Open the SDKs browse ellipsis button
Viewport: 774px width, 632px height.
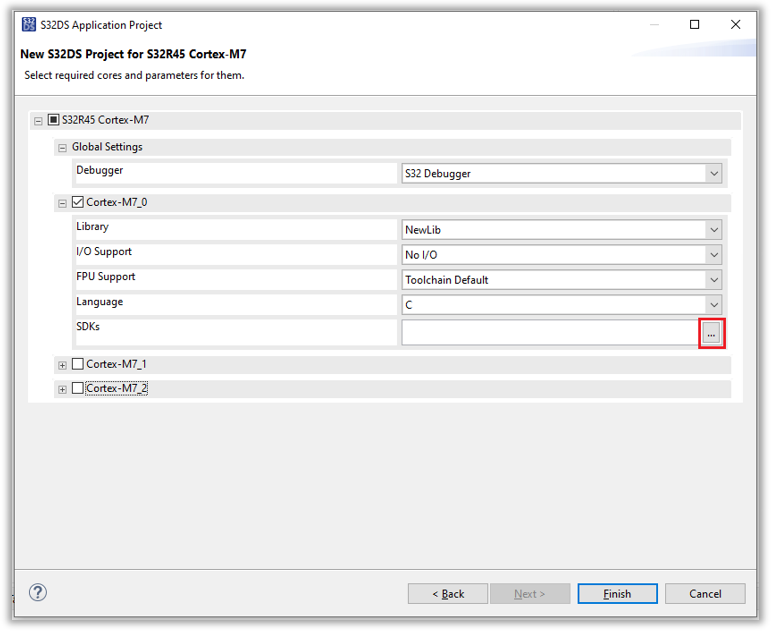[713, 335]
